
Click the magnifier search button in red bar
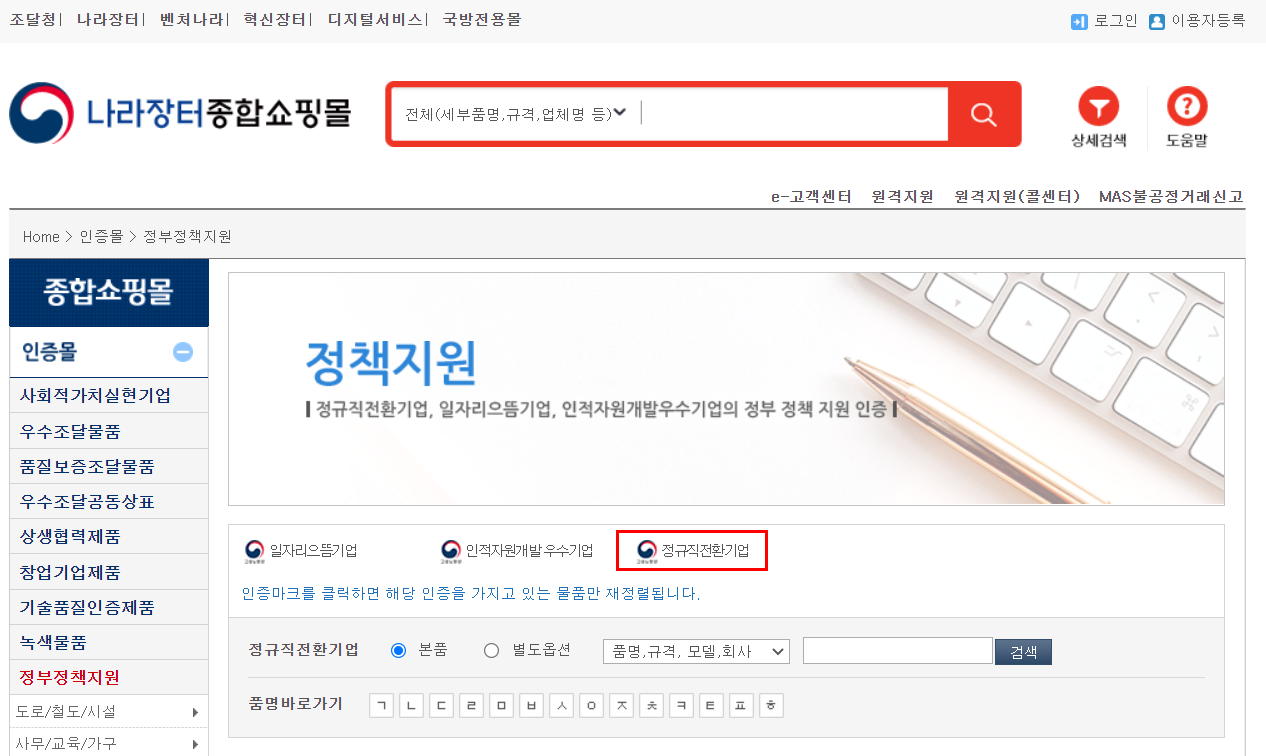(984, 114)
